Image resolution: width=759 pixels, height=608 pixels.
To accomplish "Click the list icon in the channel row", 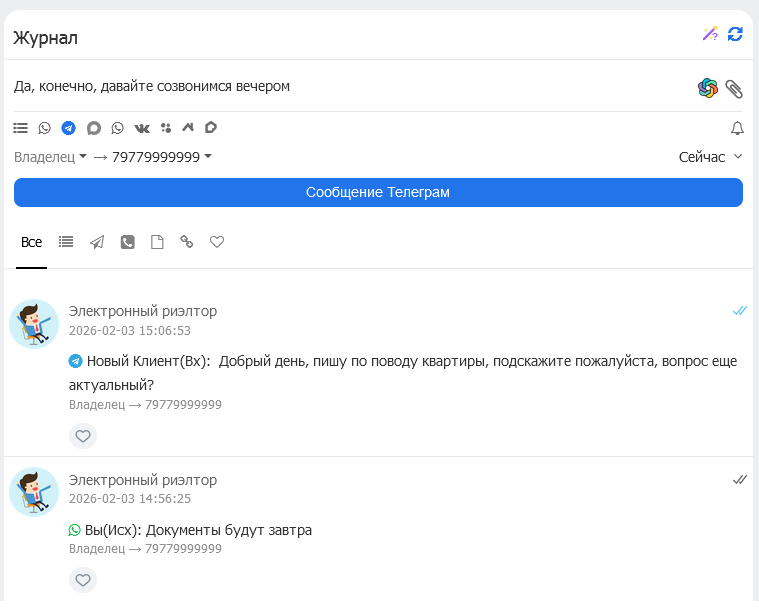I will (20, 128).
